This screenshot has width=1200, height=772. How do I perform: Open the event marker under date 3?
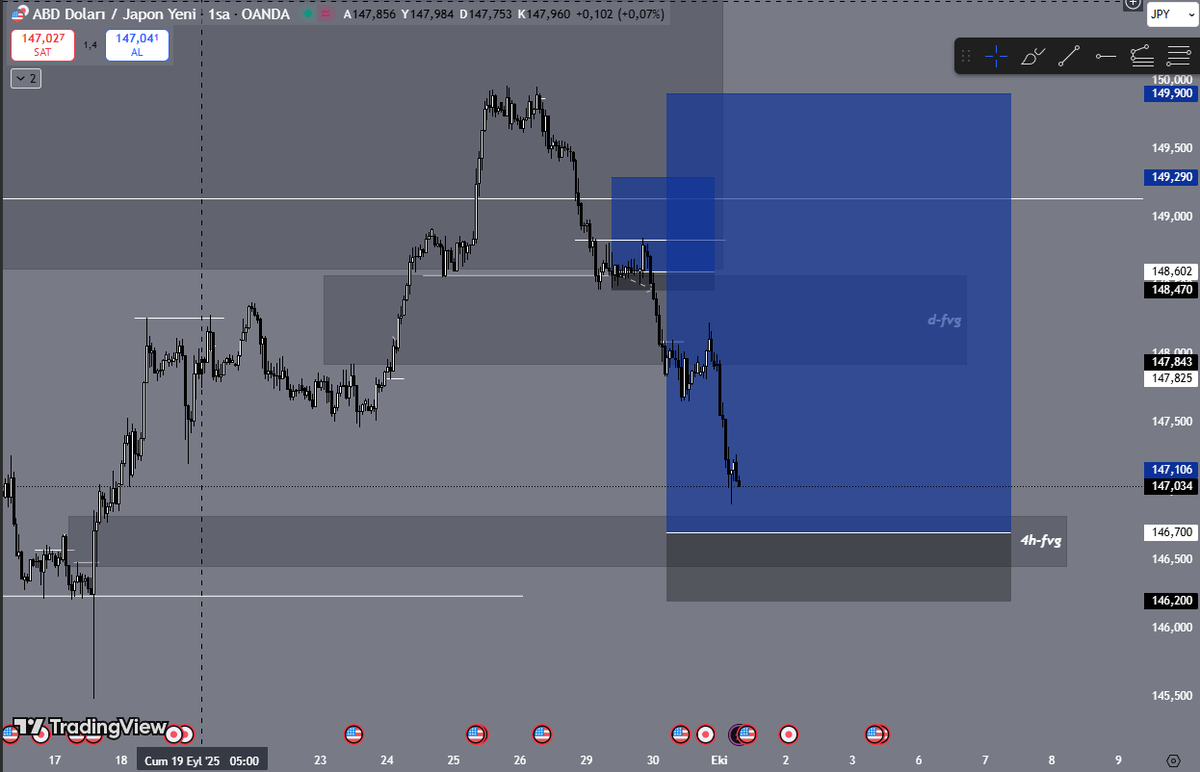877,735
